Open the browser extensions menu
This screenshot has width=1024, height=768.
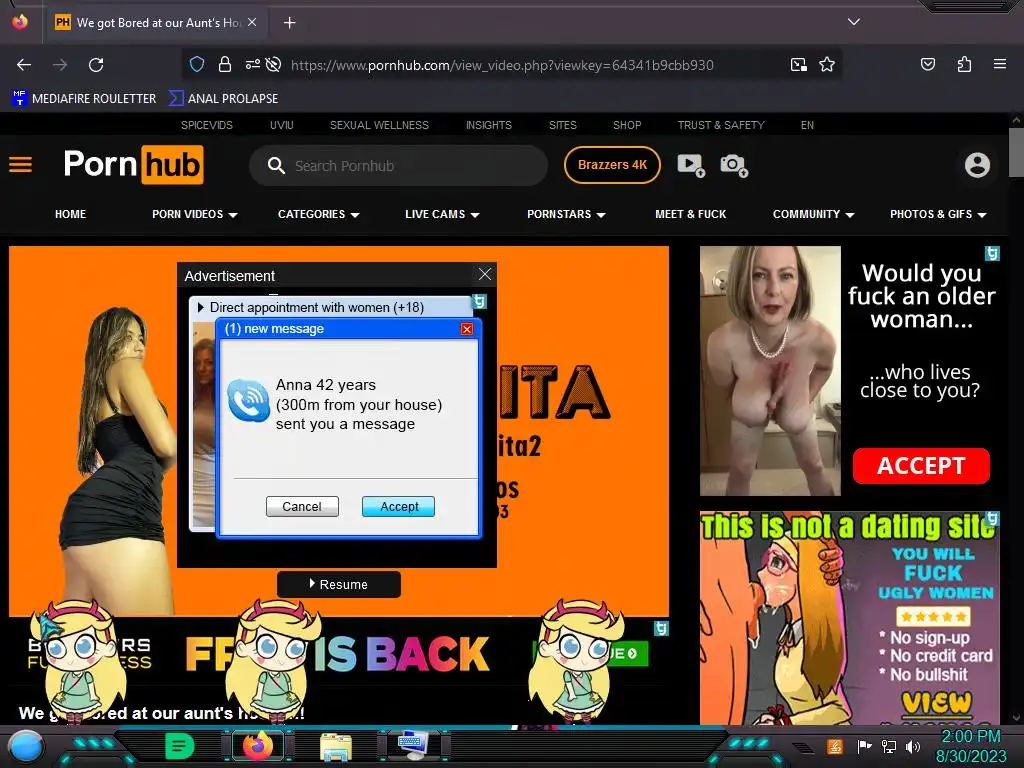[964, 64]
